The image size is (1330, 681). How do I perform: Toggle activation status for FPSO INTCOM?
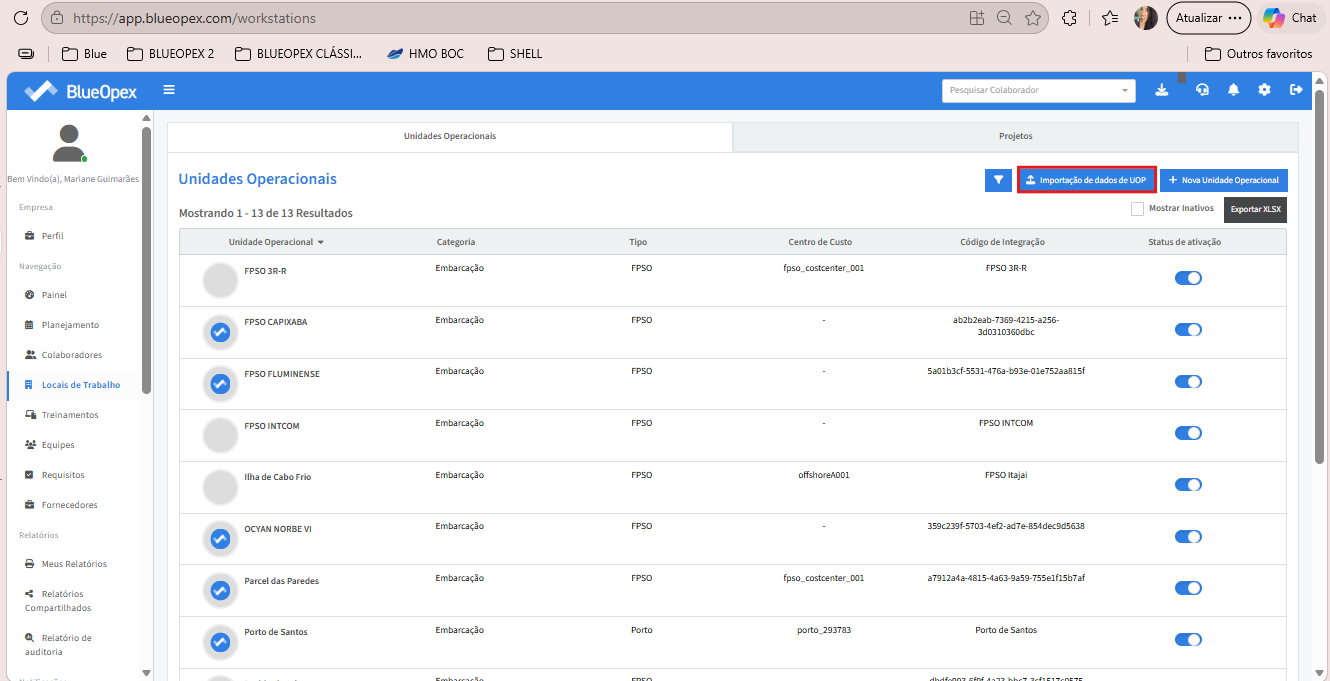[1188, 433]
